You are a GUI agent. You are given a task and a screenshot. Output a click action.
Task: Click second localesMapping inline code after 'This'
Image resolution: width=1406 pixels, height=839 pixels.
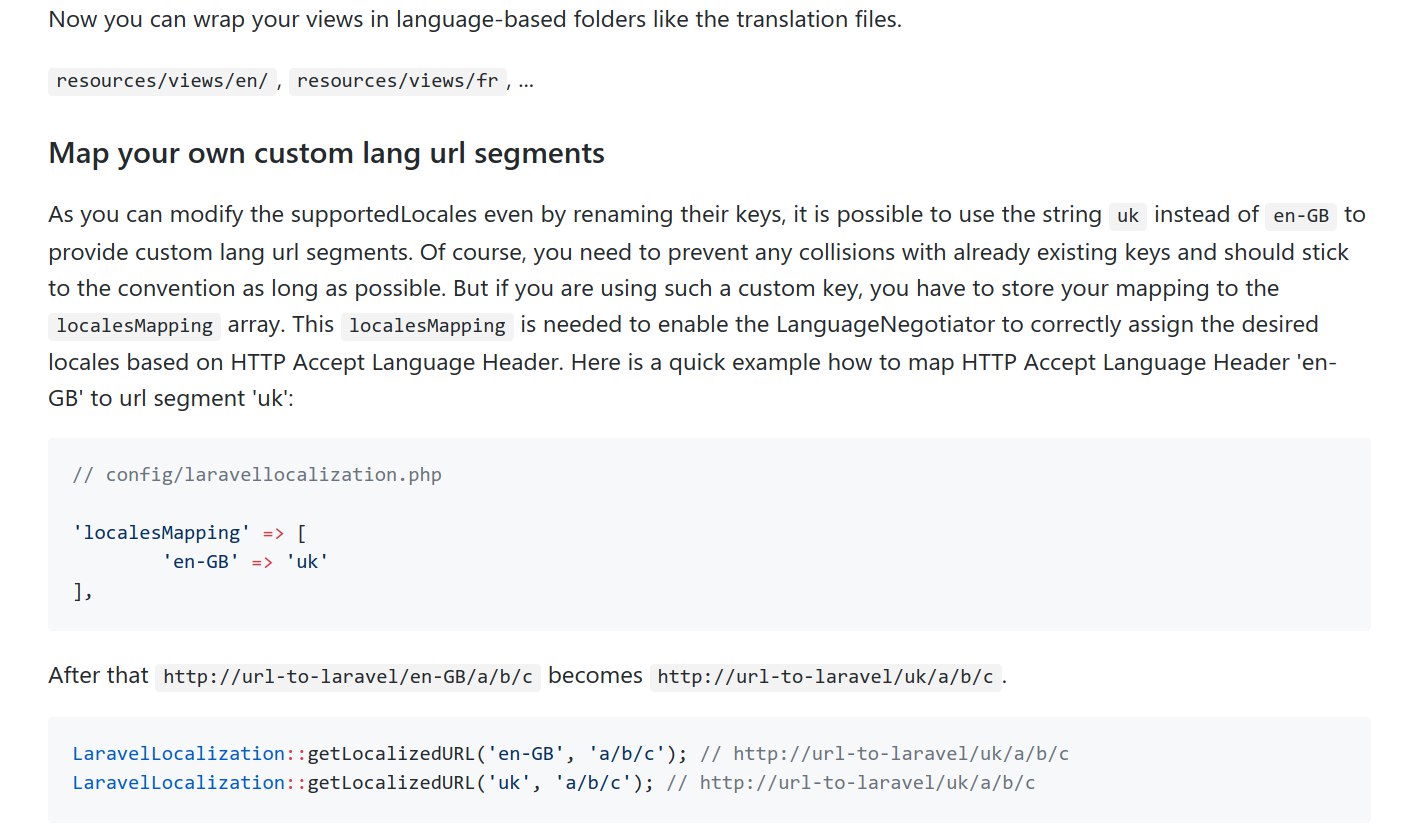point(428,326)
